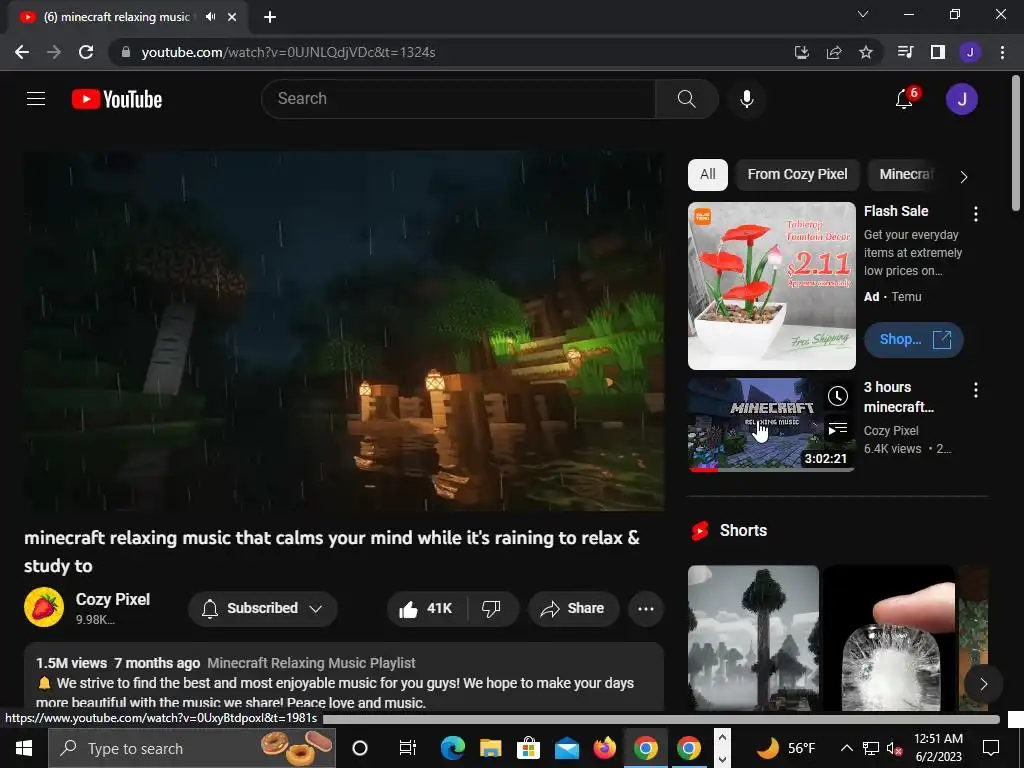Screen dimensions: 1024x768
Task: Mute the tab via speaker icon
Action: [210, 17]
